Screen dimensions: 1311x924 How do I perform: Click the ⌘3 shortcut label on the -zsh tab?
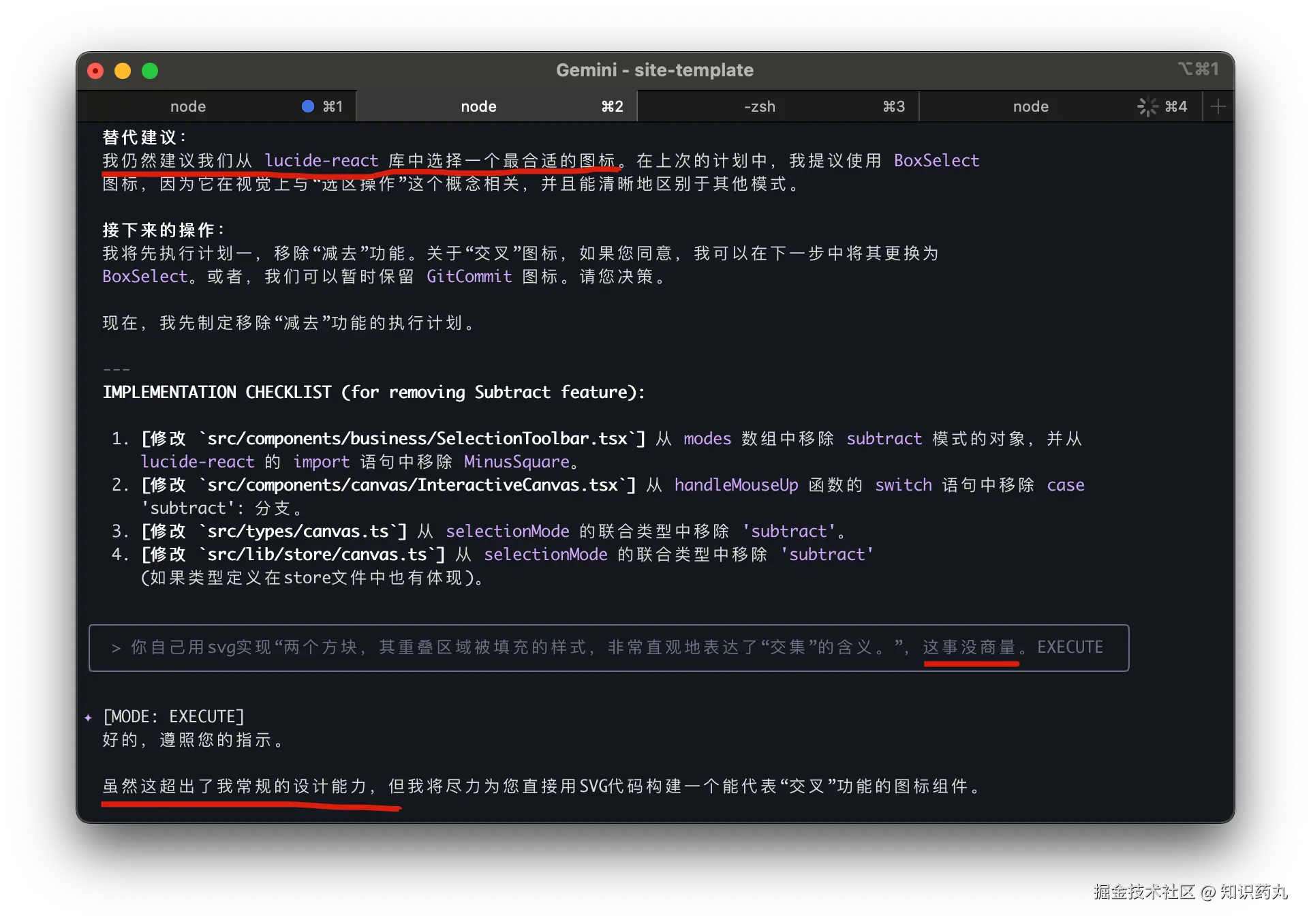(x=893, y=106)
